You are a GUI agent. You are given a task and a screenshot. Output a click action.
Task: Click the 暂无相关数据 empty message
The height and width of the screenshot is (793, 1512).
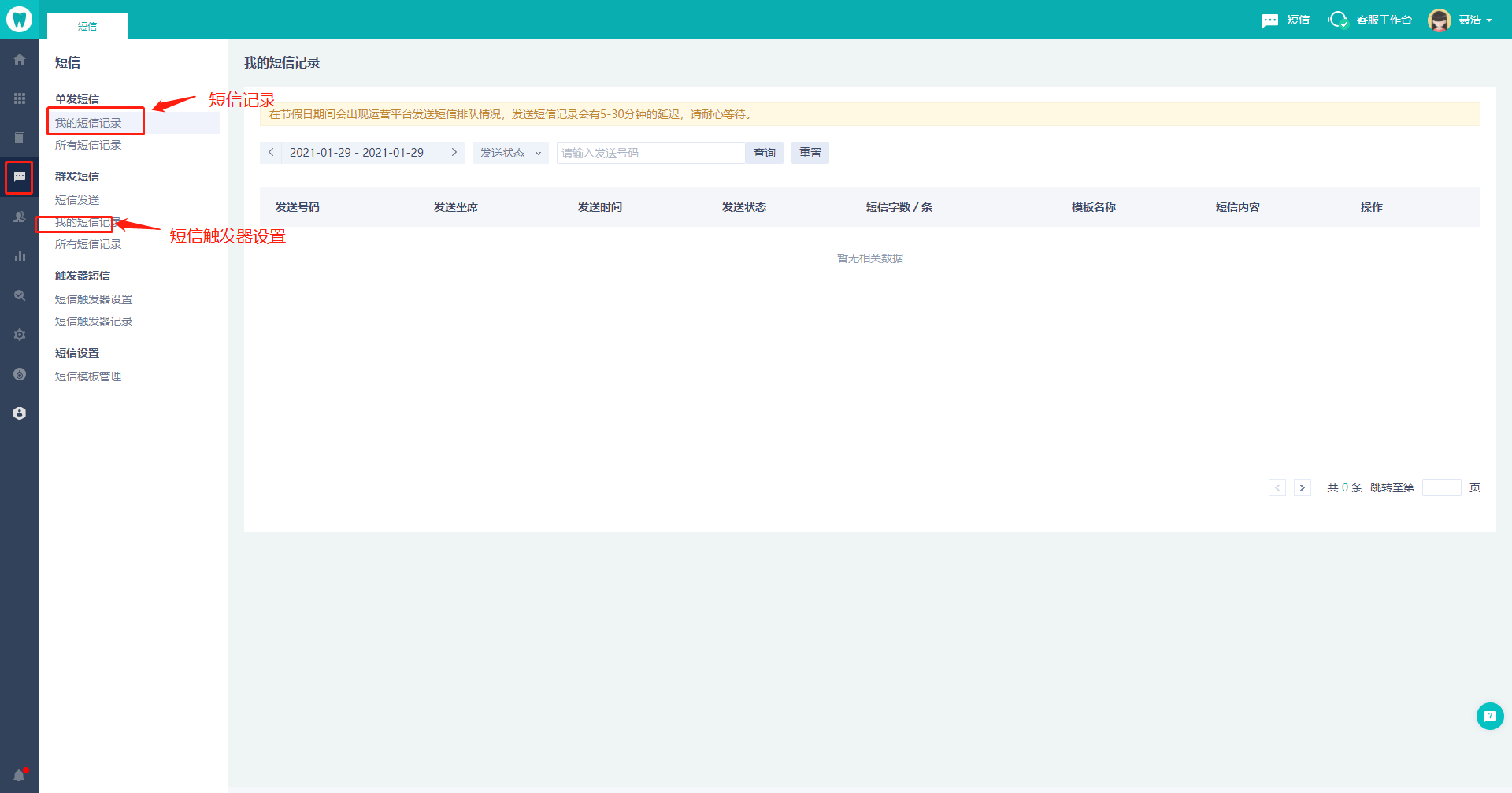[x=870, y=258]
